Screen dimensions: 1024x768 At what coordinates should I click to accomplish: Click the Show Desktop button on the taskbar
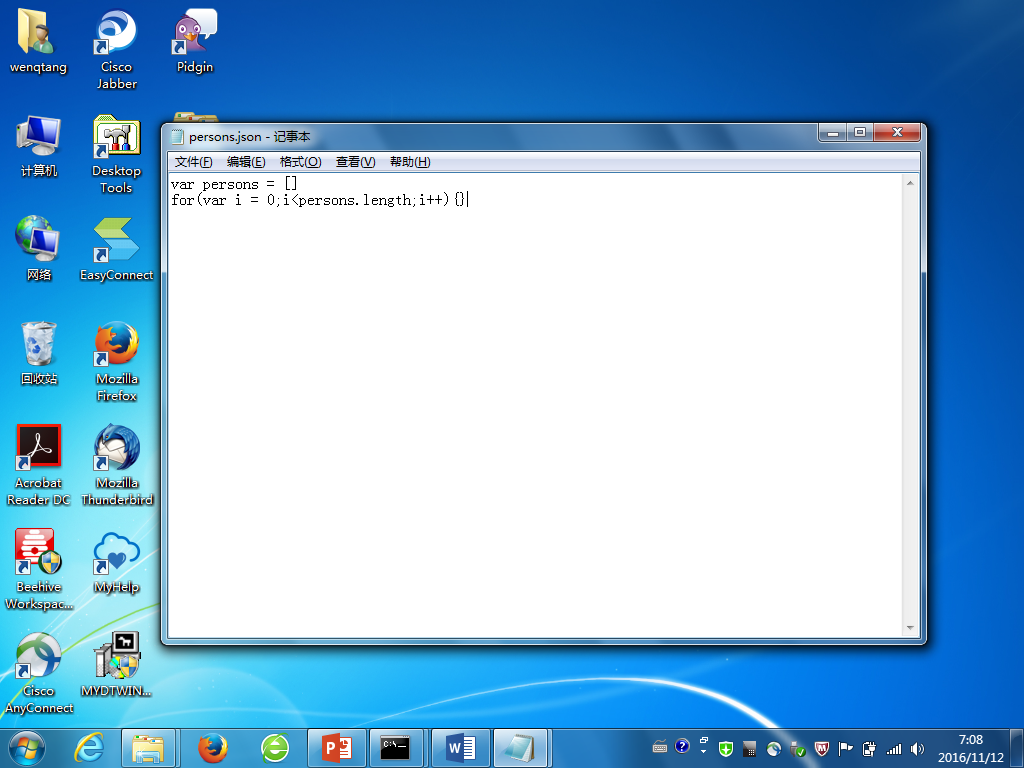[1017, 748]
